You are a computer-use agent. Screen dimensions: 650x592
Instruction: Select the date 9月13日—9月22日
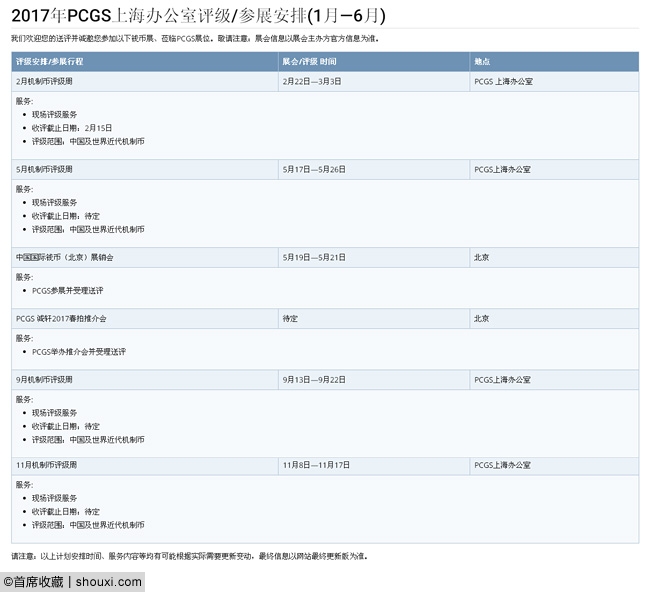point(314,379)
